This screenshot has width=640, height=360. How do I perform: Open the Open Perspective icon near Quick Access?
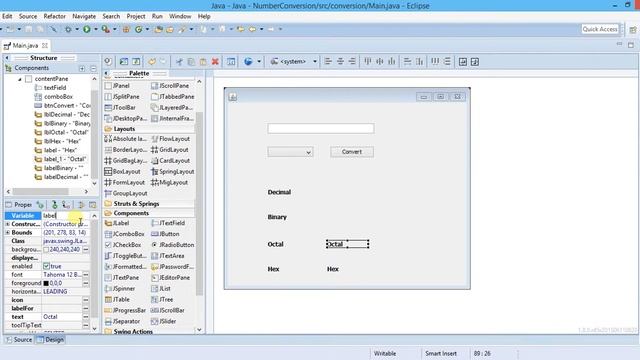click(x=633, y=29)
